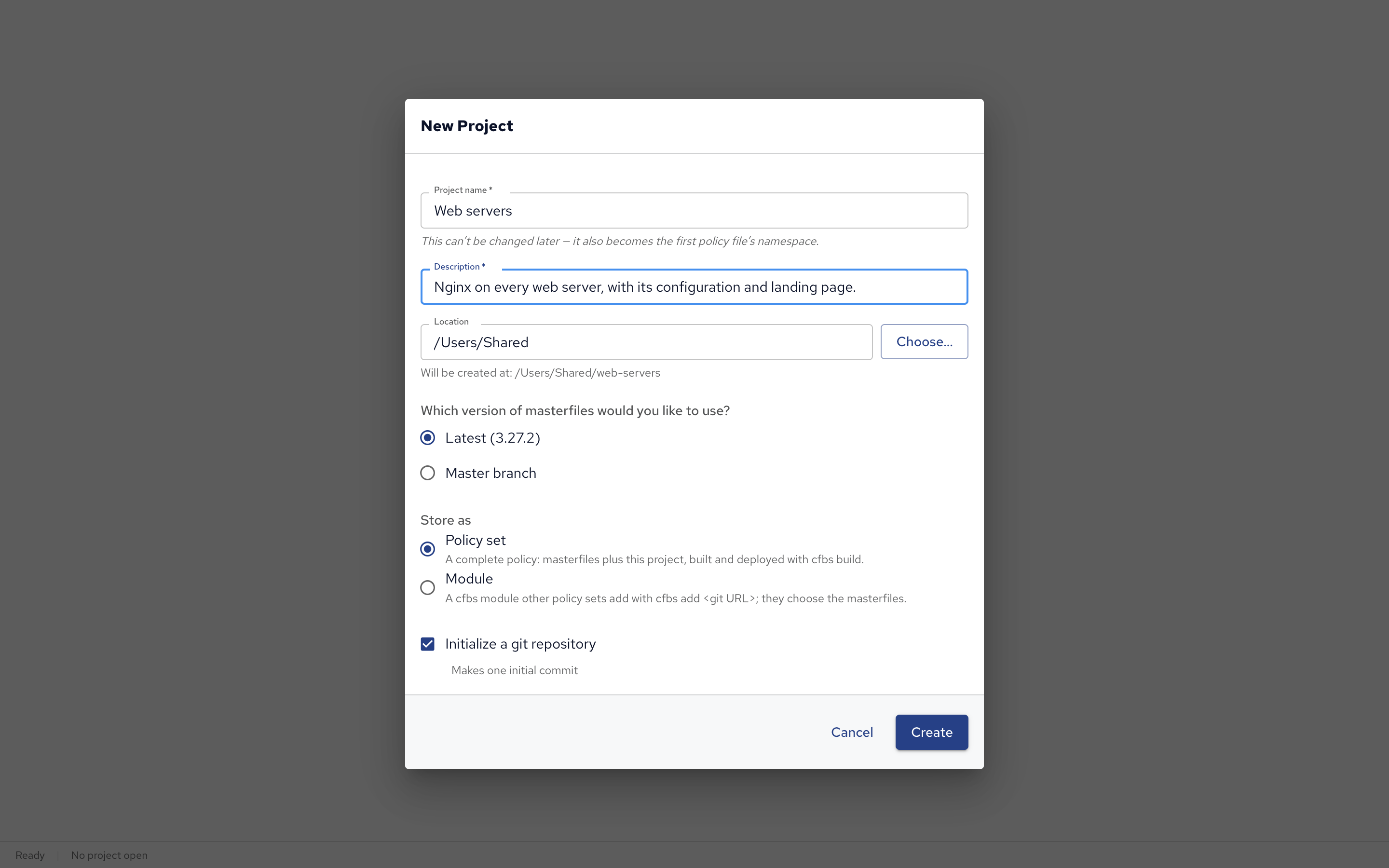Click the 'This can't be changed later' note
Image resolution: width=1389 pixels, height=868 pixels.
click(619, 241)
